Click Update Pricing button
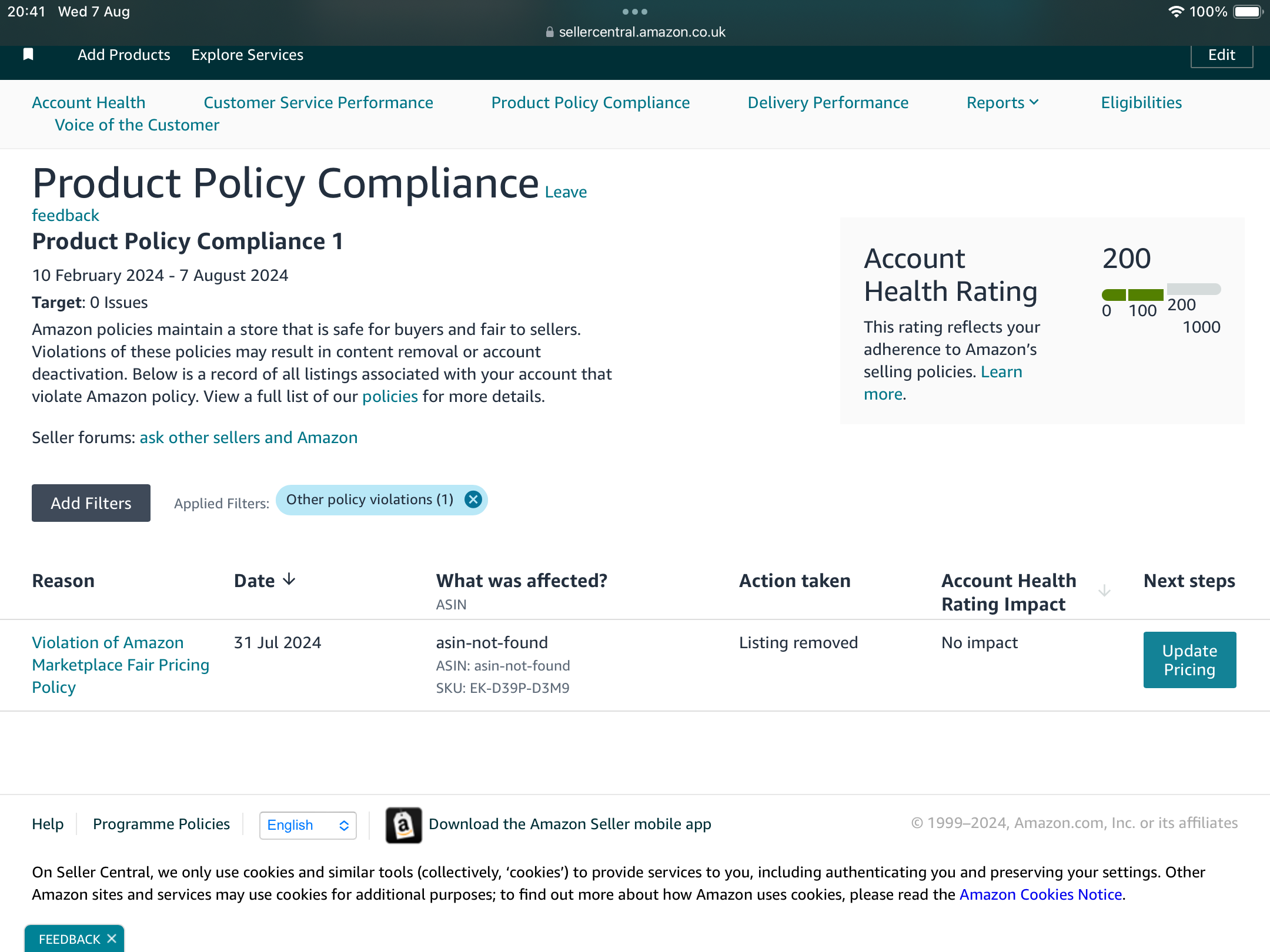This screenshot has height=952, width=1270. click(x=1189, y=660)
